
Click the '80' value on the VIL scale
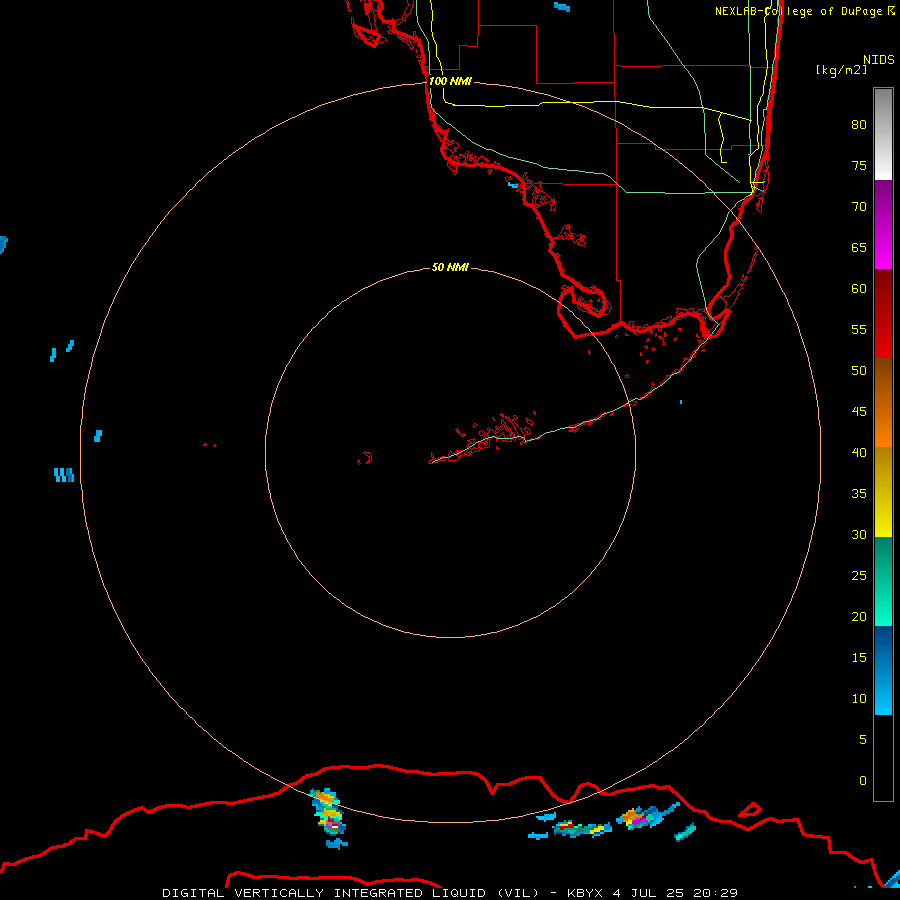[x=859, y=125]
